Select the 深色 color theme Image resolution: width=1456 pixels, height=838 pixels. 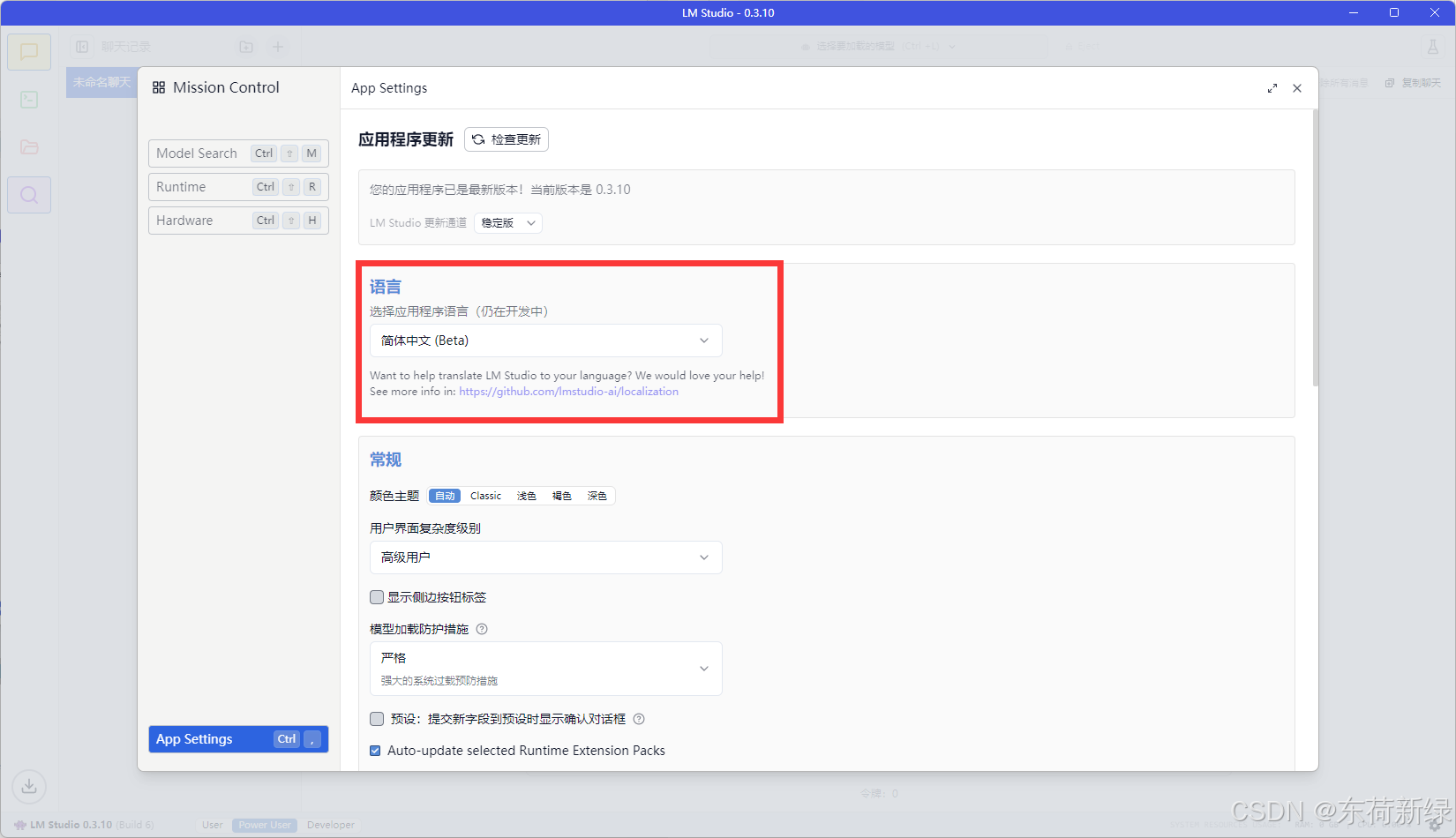(x=597, y=496)
